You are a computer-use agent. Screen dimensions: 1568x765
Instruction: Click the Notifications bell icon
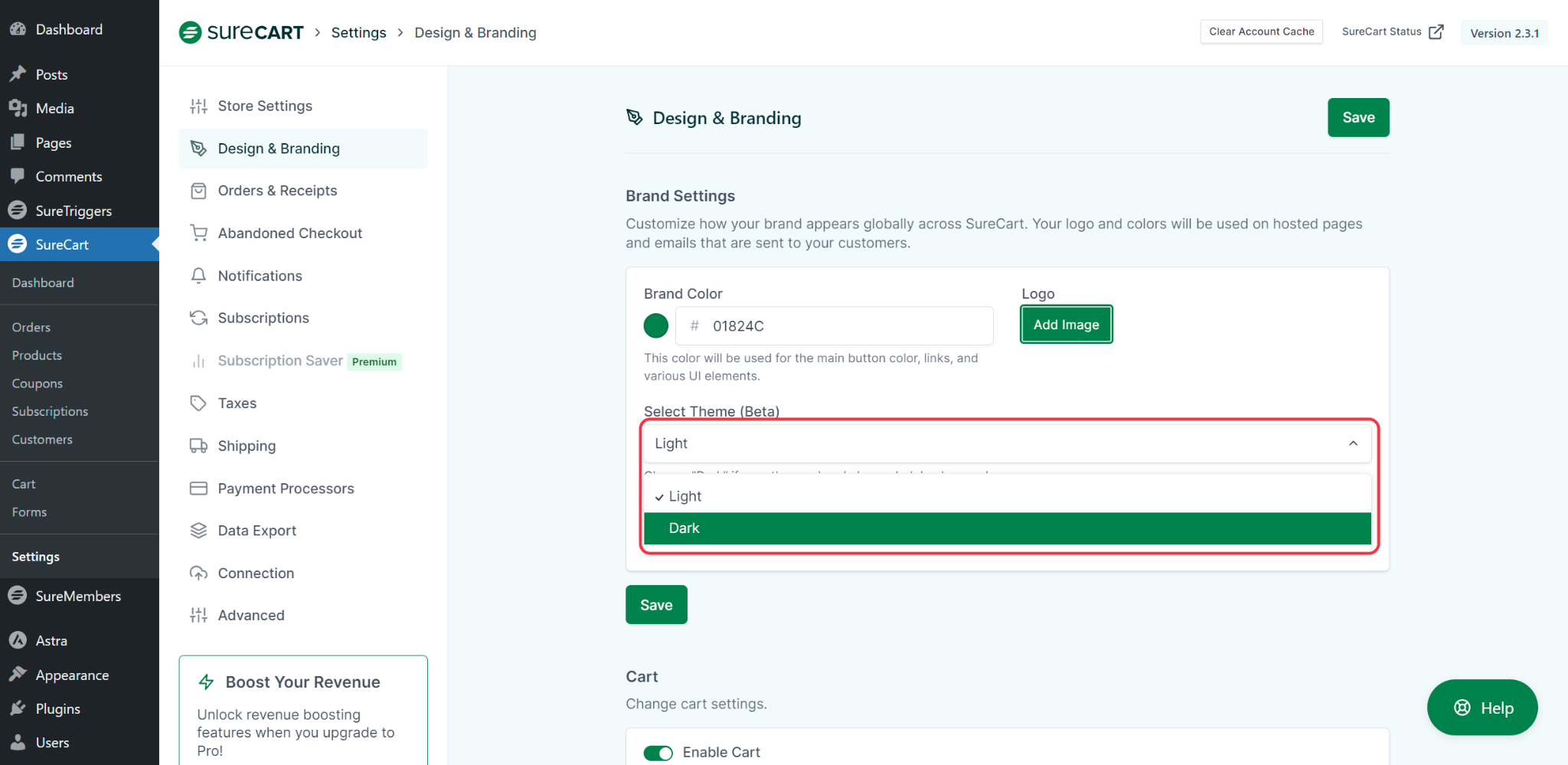pos(198,276)
